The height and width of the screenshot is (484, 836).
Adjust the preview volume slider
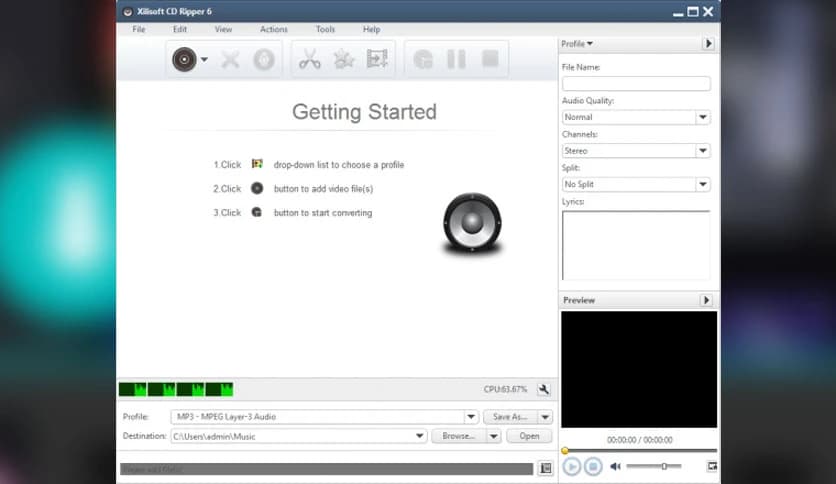pyautogui.click(x=654, y=466)
